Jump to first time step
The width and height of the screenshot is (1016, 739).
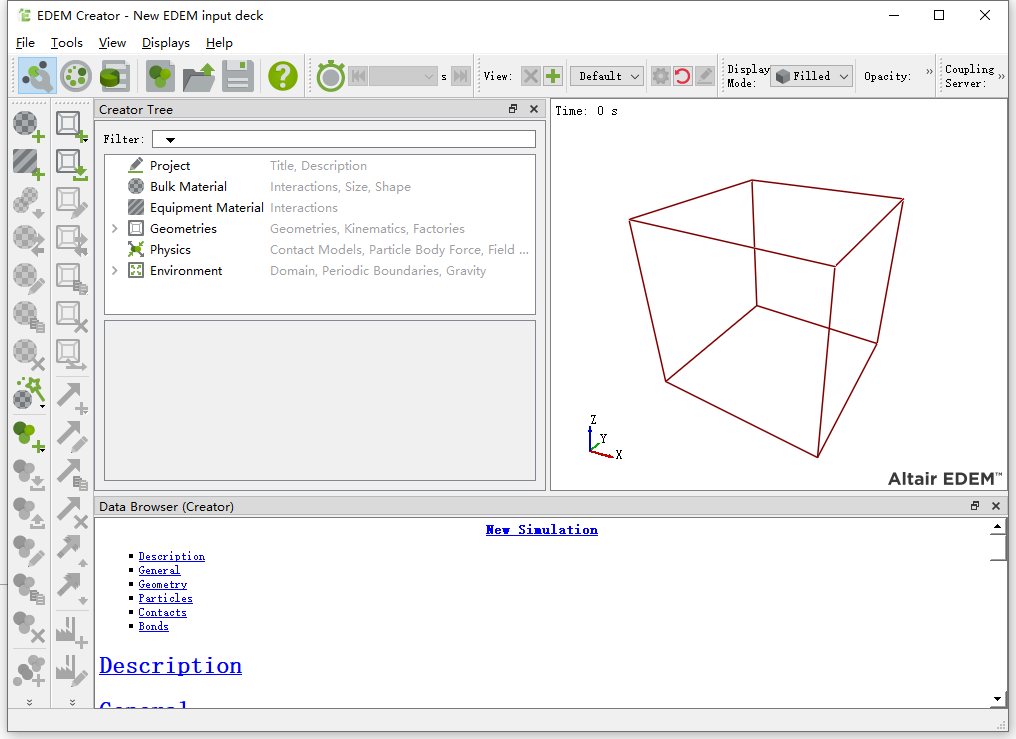point(358,76)
